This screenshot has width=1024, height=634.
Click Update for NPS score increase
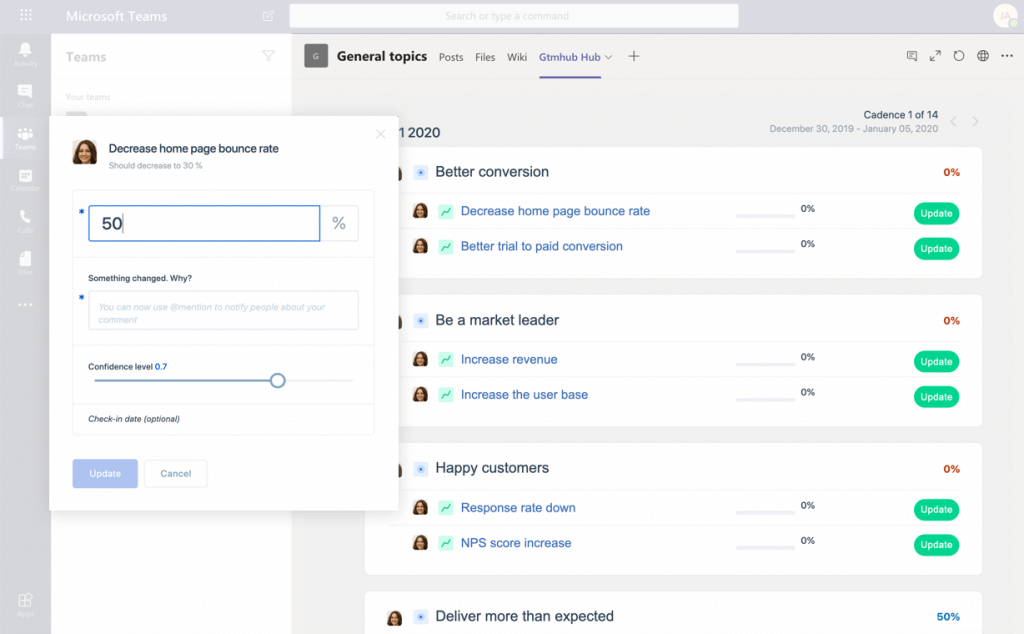[x=936, y=545]
